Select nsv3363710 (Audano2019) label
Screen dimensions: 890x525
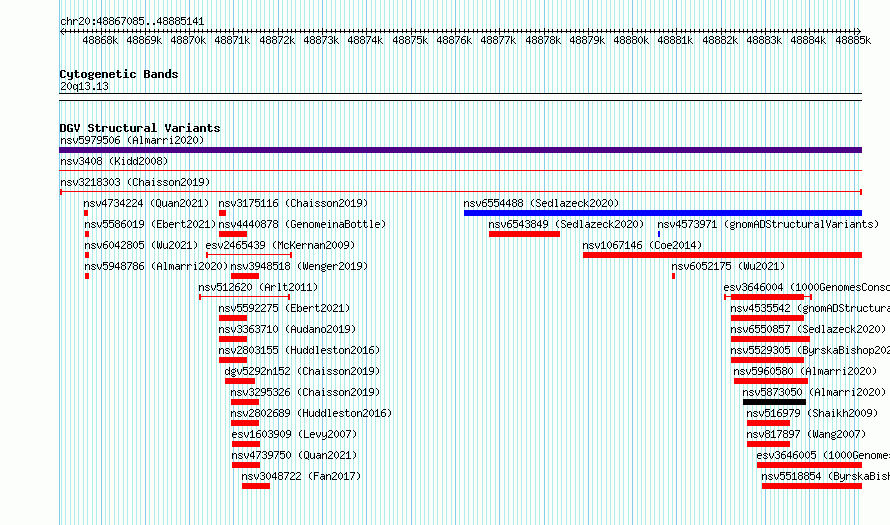(x=287, y=329)
